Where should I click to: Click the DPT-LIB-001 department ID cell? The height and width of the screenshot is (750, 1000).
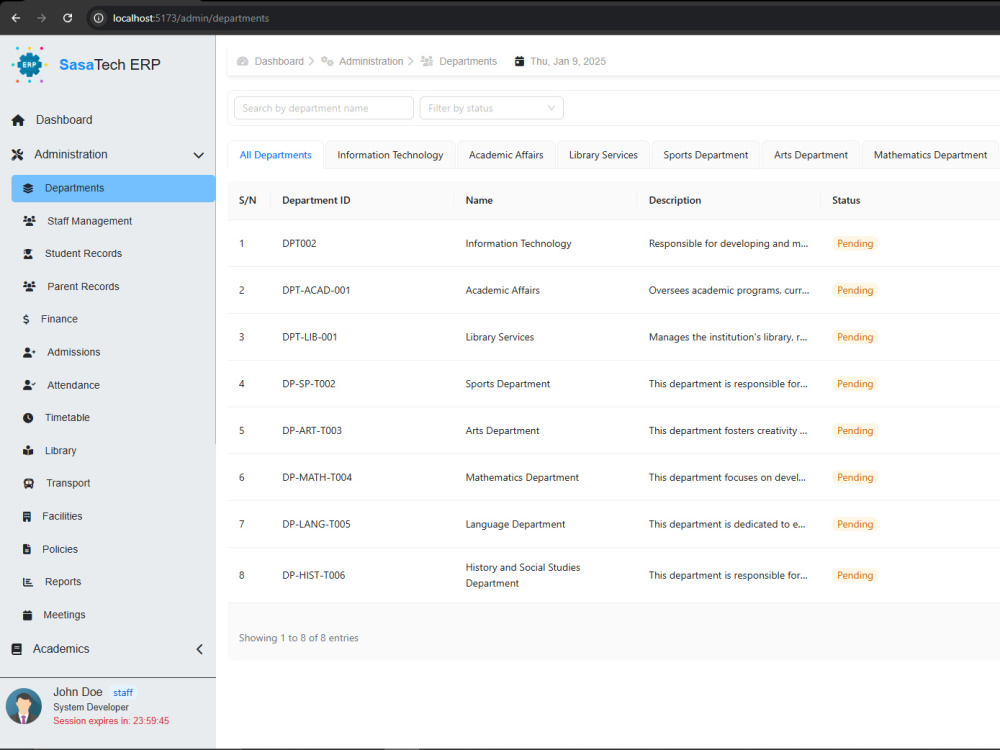(310, 337)
